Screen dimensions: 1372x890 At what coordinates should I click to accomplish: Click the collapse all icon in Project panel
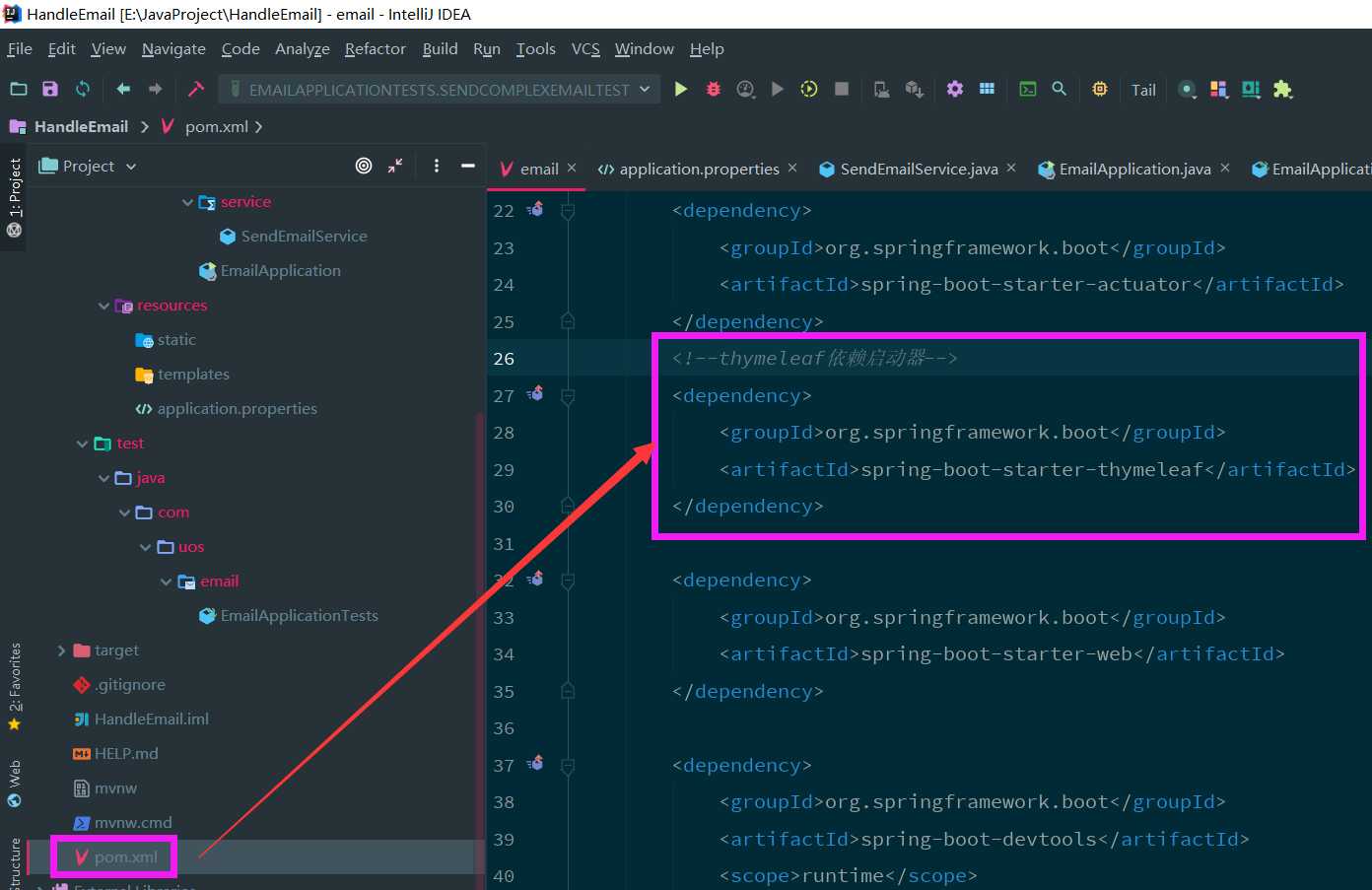395,166
